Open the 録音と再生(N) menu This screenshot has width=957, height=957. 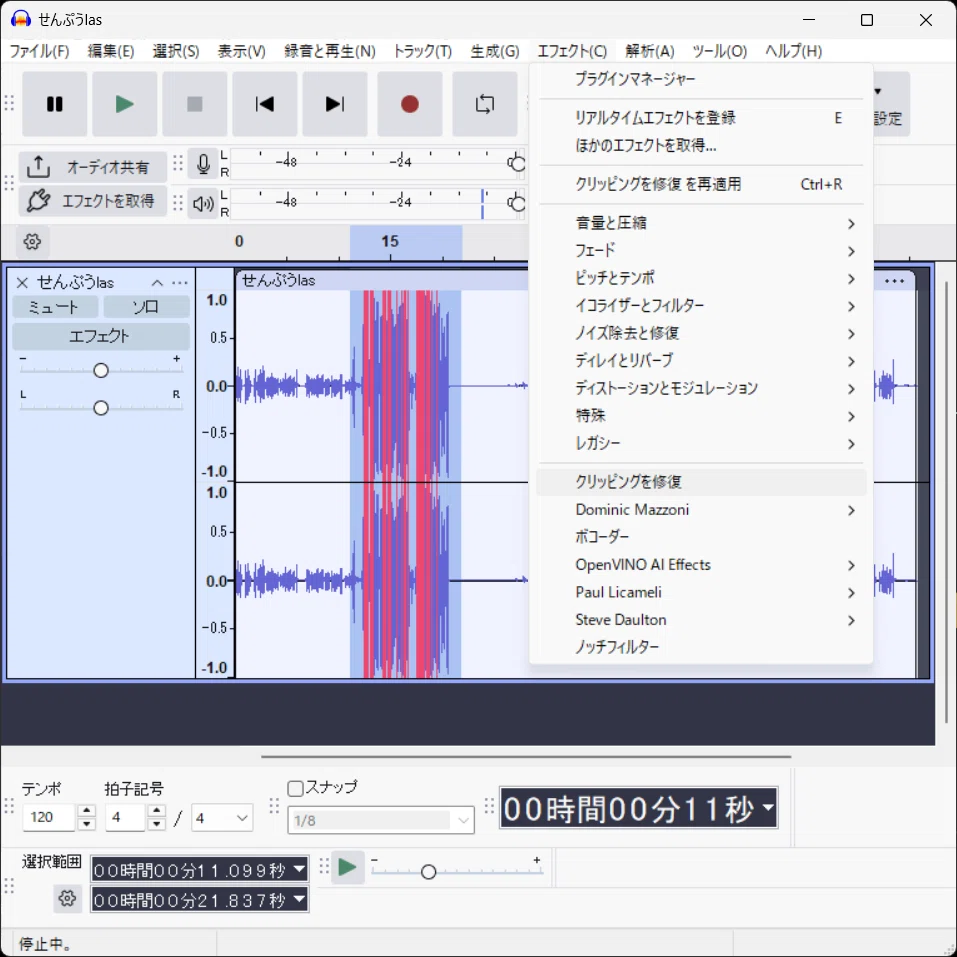(330, 51)
